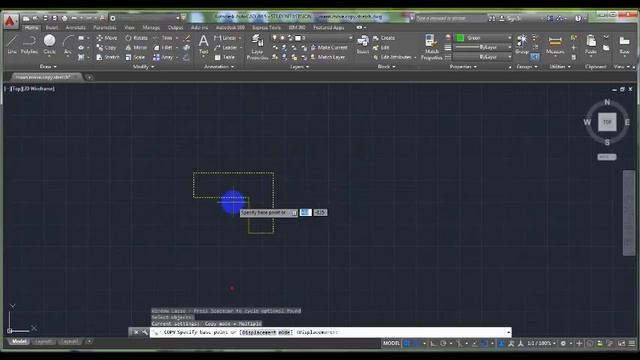
Task: Click the Insert block icon
Action: [362, 44]
